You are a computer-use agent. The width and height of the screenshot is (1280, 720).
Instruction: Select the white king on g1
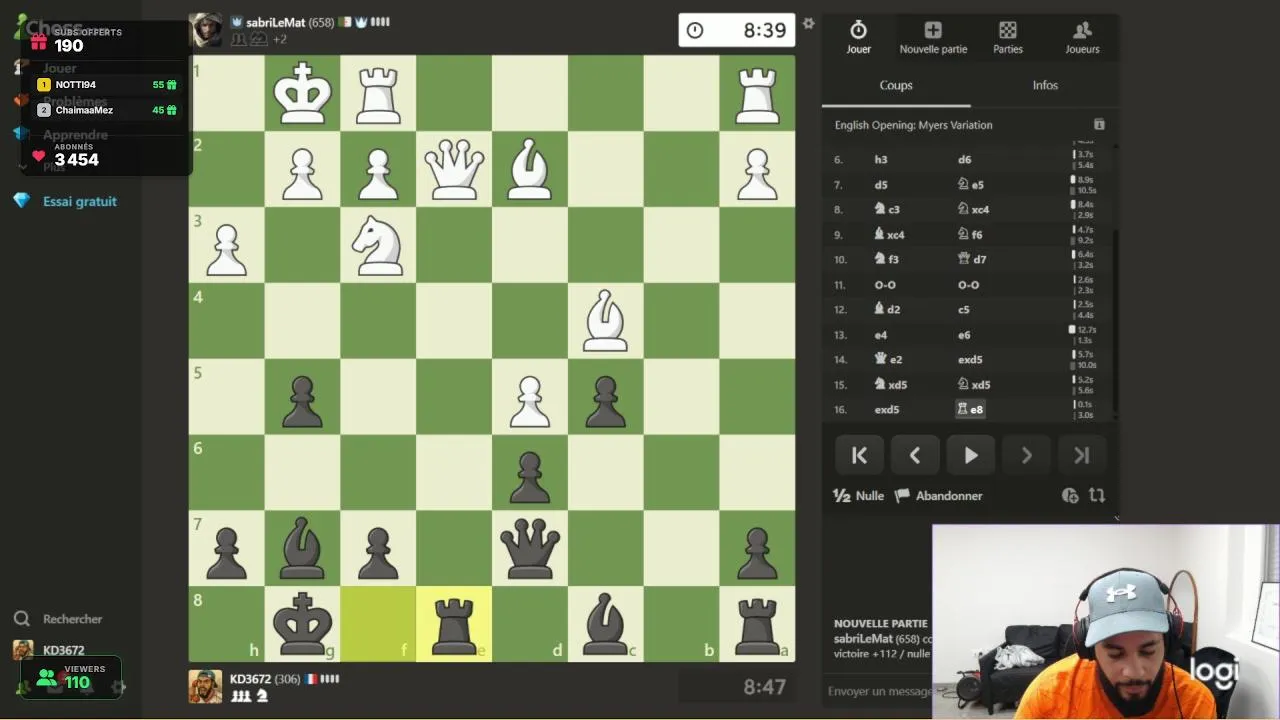(x=303, y=93)
